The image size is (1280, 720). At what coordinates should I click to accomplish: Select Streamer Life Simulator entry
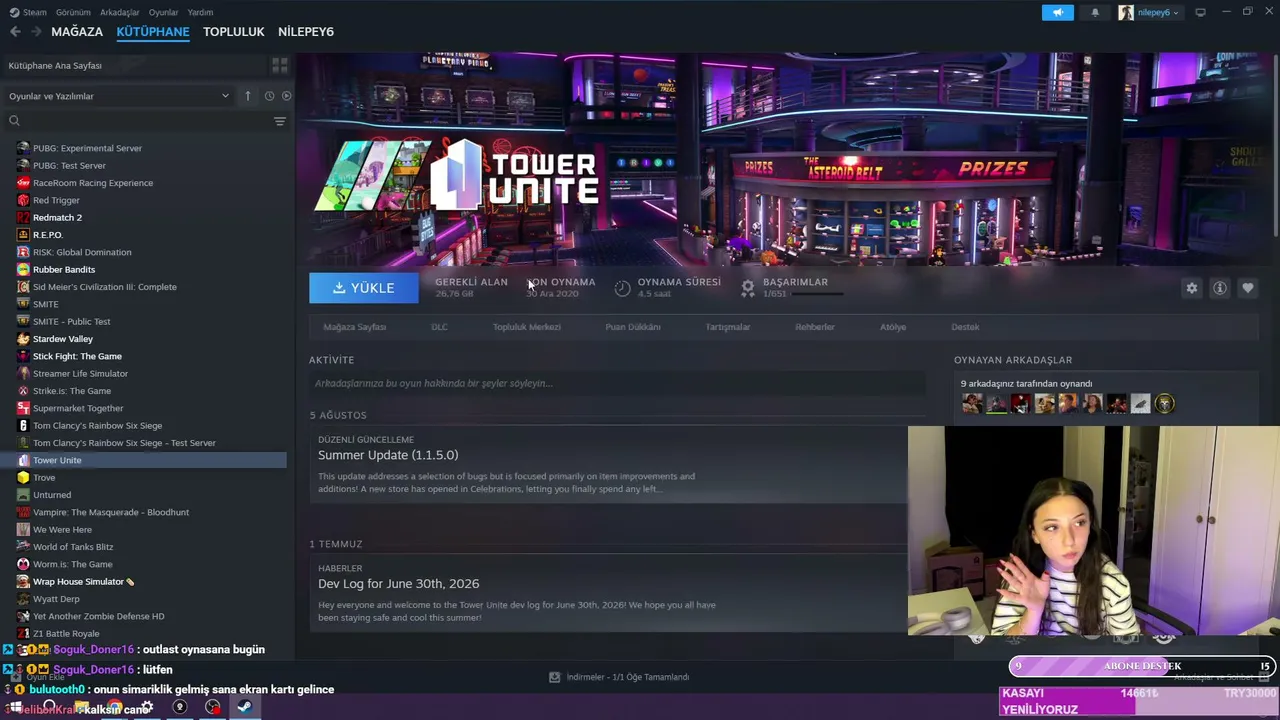click(x=80, y=374)
